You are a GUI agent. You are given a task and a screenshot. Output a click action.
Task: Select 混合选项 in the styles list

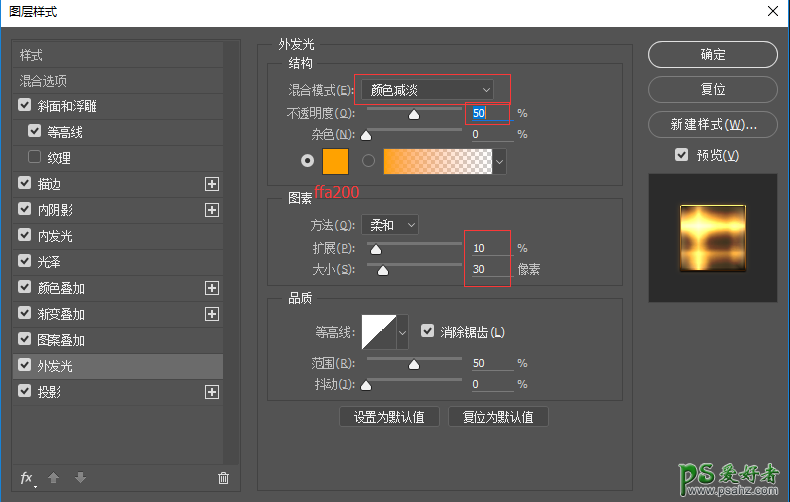(x=43, y=80)
